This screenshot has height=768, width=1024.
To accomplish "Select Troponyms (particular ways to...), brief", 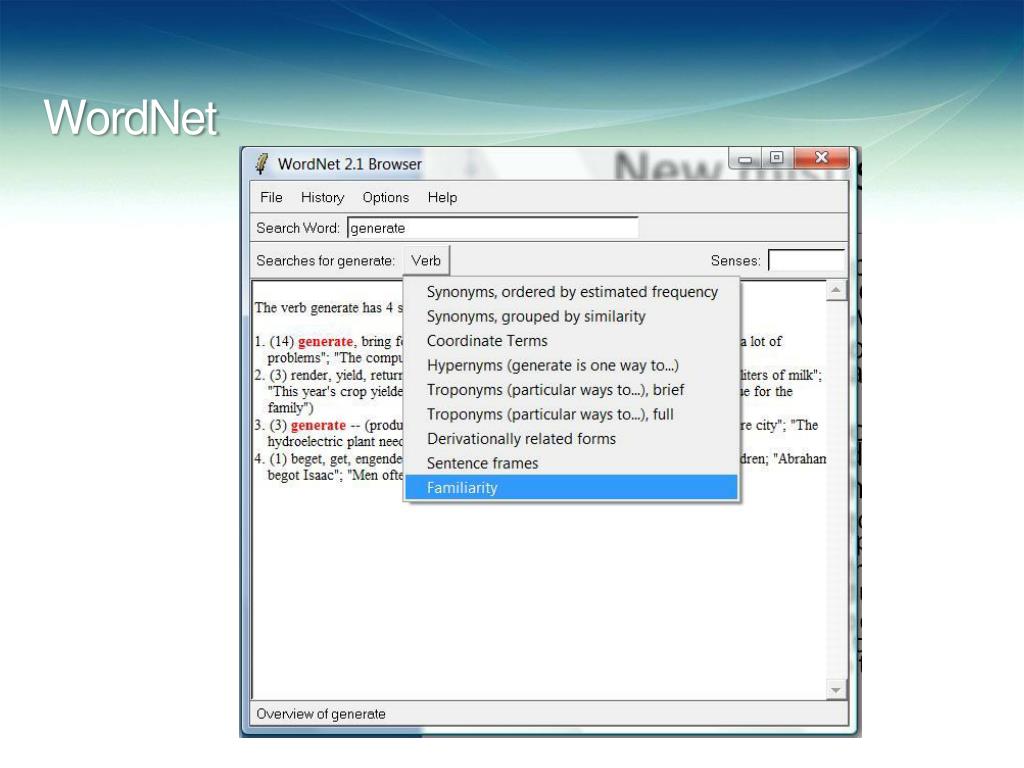I will click(572, 390).
